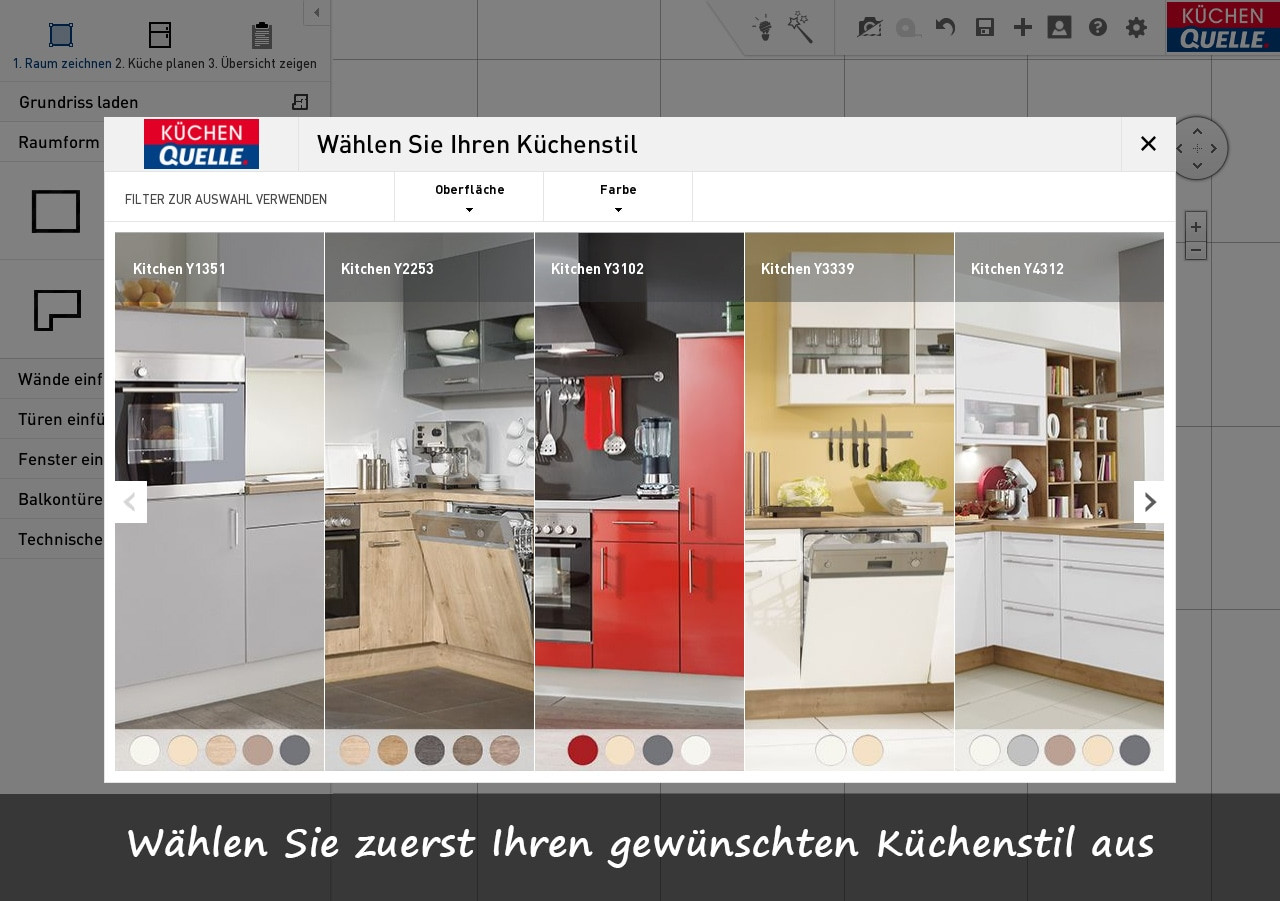
Task: Pick taupe swatch for Kitchen Y1351
Action: (257, 750)
